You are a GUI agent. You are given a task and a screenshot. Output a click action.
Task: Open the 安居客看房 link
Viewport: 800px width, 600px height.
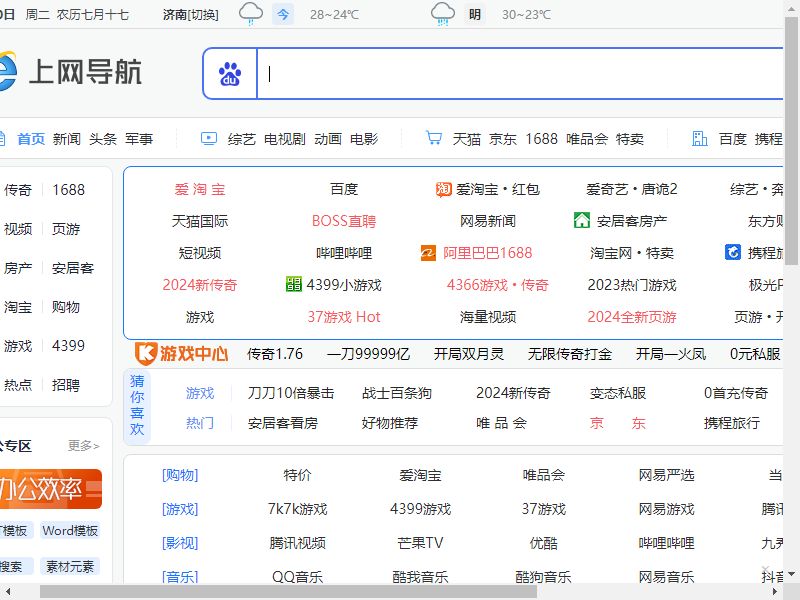[283, 423]
